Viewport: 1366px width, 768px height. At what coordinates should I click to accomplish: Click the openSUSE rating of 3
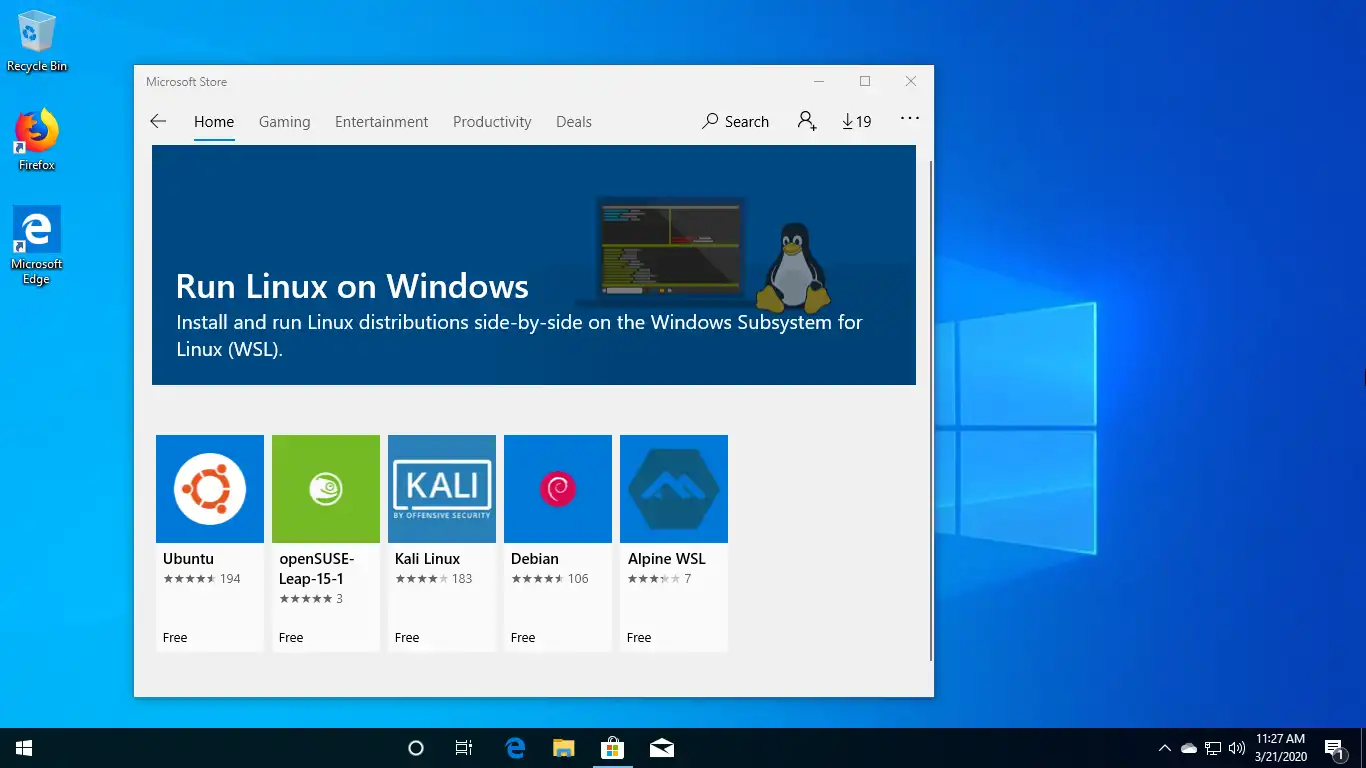[x=311, y=599]
